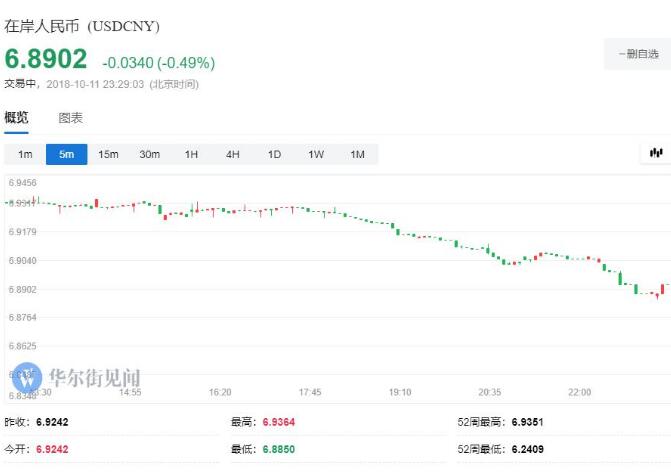Screen dimensions: 671x475
Task: Click the 最高 value 6.9364
Action: (x=277, y=423)
